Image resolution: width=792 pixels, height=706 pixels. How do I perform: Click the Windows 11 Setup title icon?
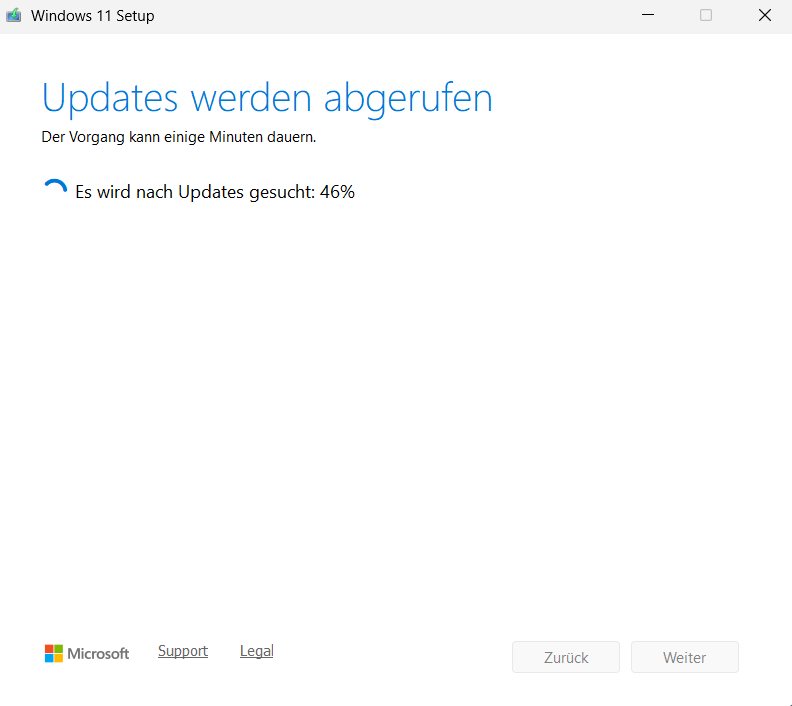(x=14, y=16)
